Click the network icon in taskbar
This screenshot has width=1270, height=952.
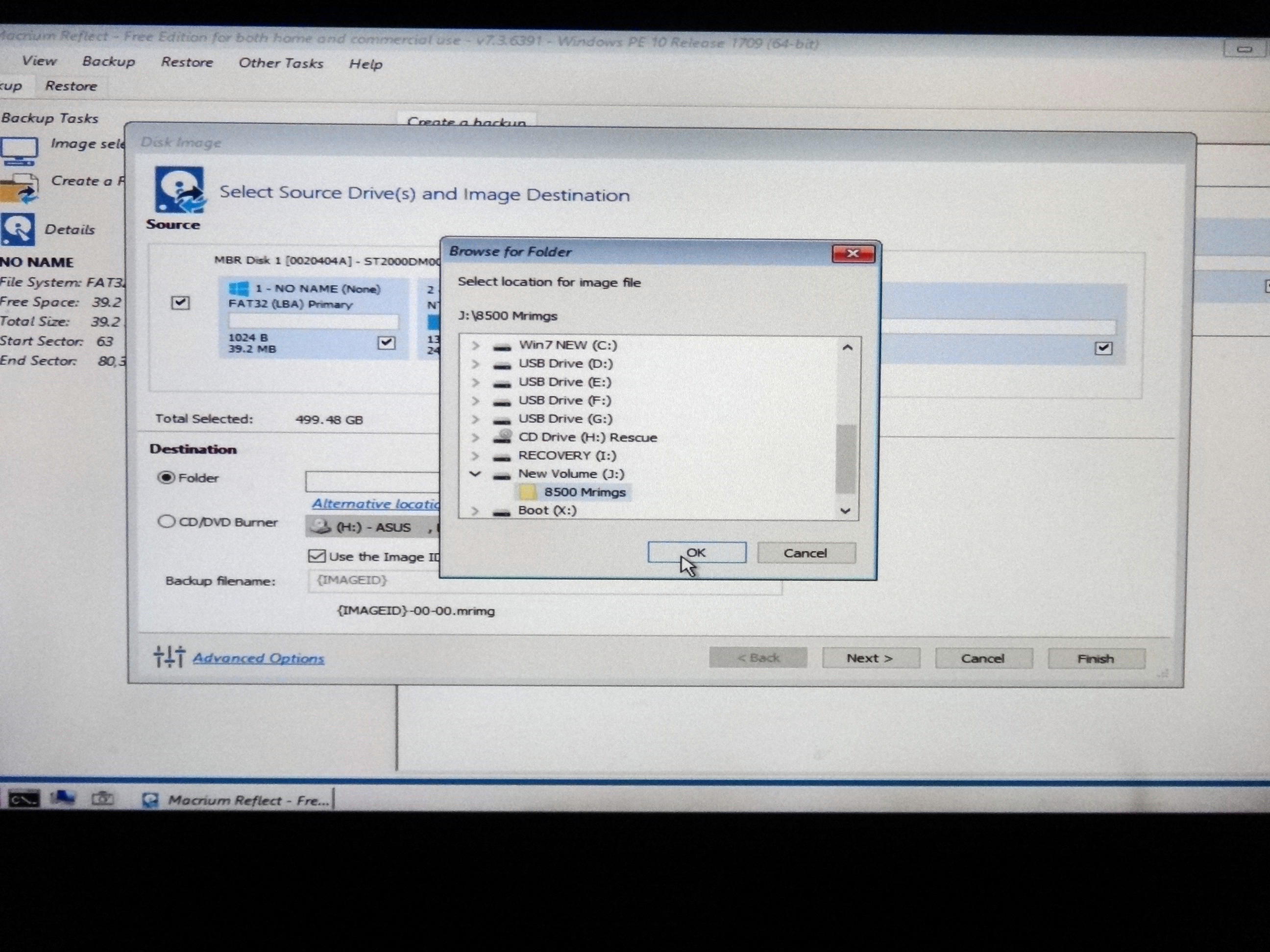pos(63,798)
